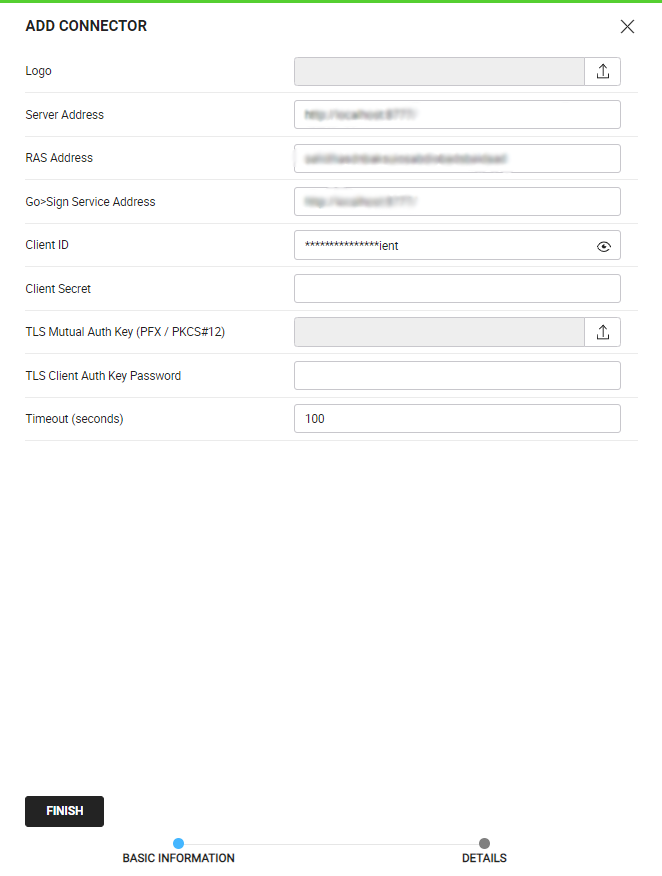Close the Add Connector dialog

tap(627, 27)
